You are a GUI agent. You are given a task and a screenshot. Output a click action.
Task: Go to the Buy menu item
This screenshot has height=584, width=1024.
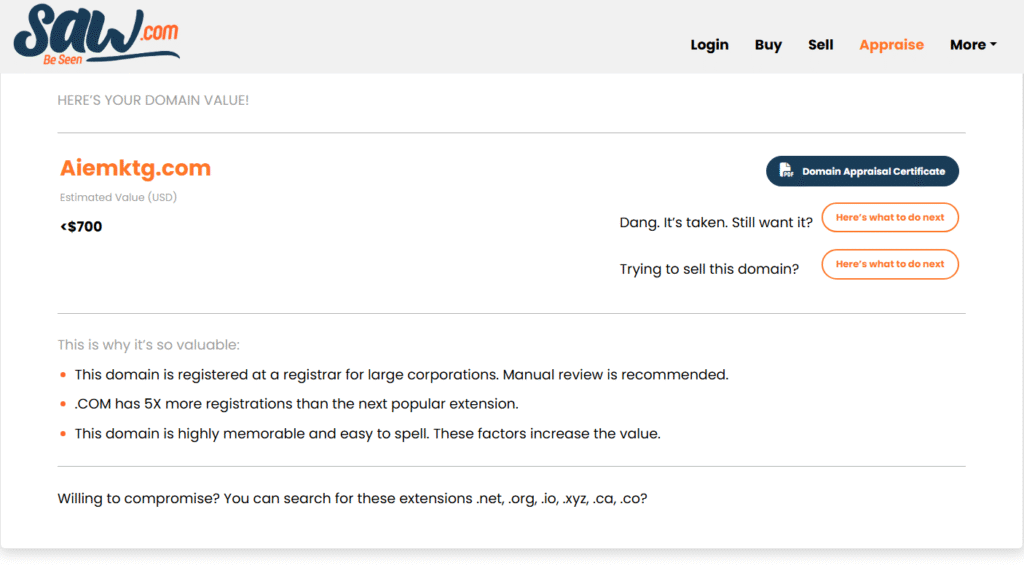pyautogui.click(x=768, y=45)
